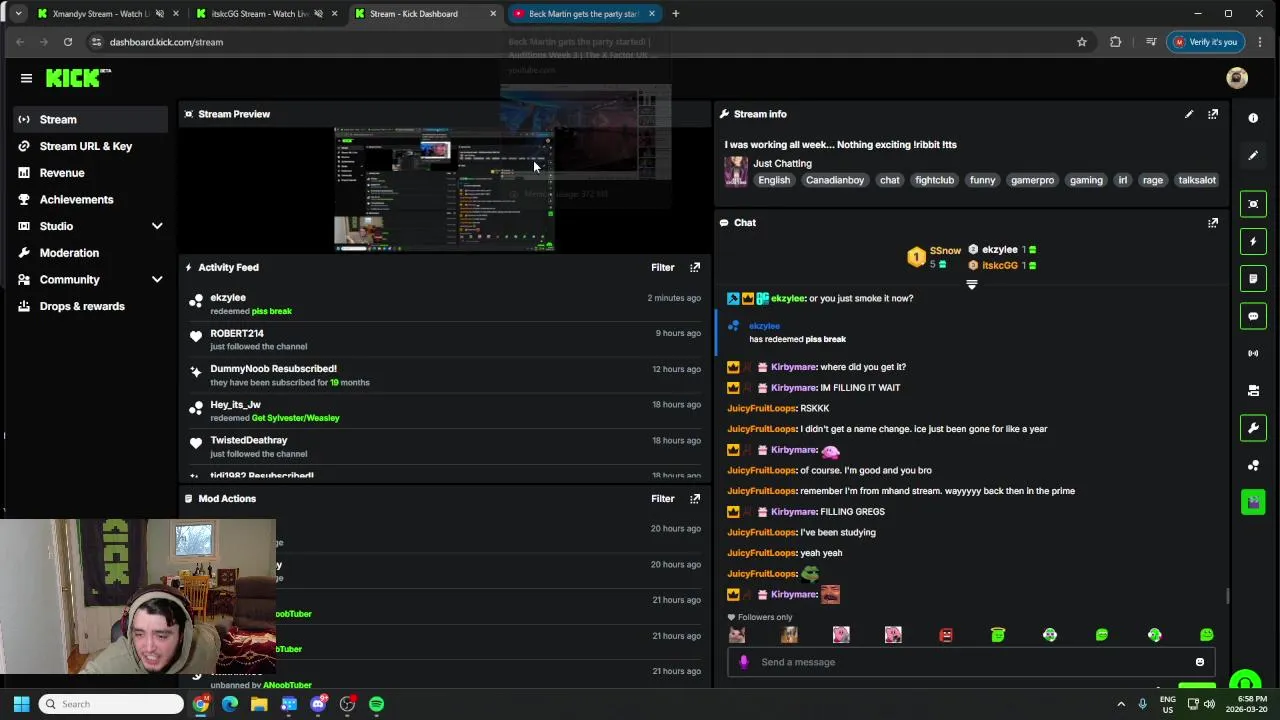The width and height of the screenshot is (1280, 720).
Task: Toggle the camera icon in right sidebar
Action: [1253, 390]
